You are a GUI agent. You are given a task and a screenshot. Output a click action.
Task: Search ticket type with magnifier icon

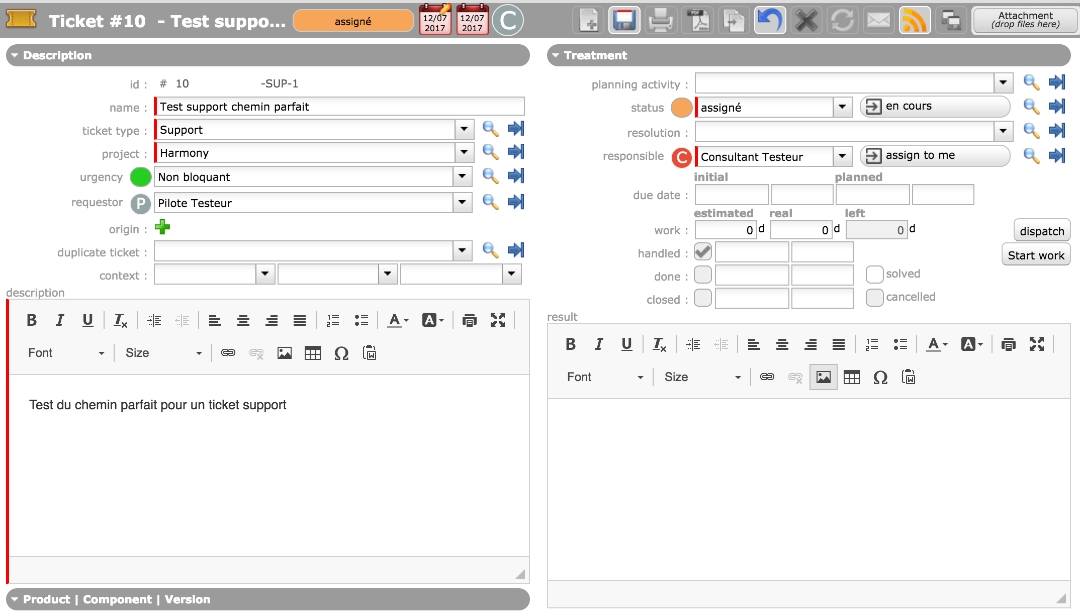490,129
